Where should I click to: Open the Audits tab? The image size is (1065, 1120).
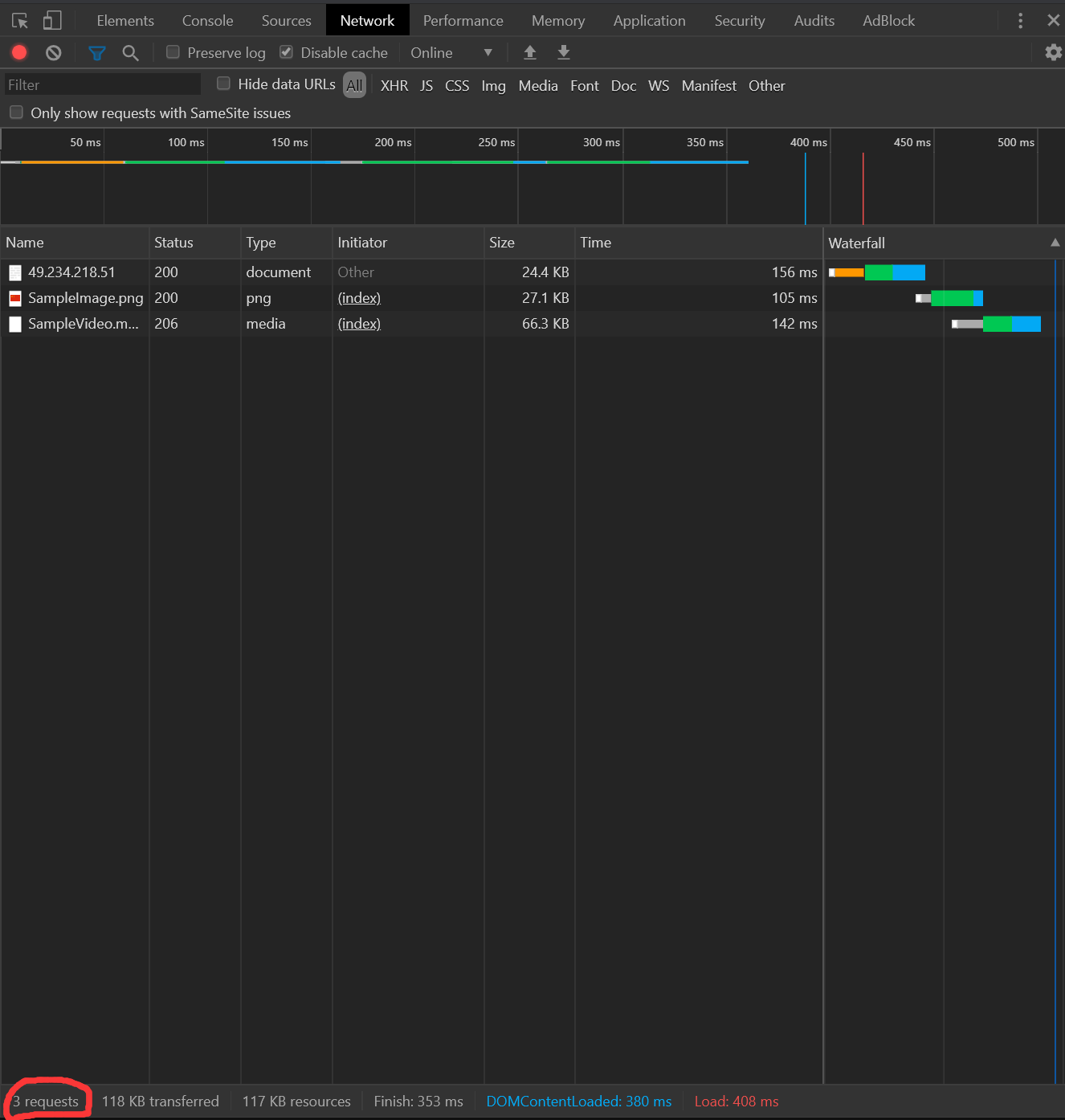814,21
